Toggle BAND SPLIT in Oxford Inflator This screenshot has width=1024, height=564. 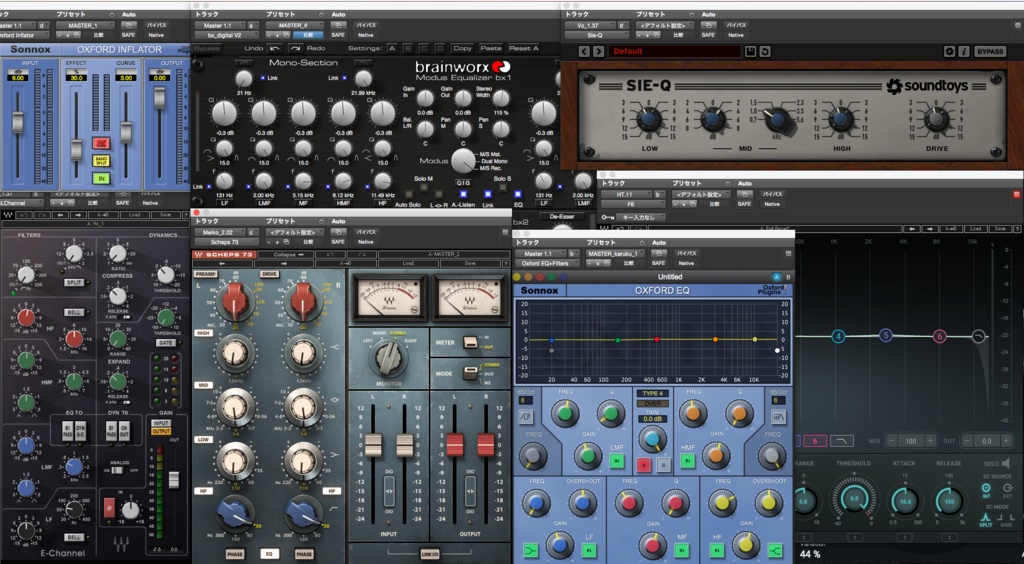[101, 161]
